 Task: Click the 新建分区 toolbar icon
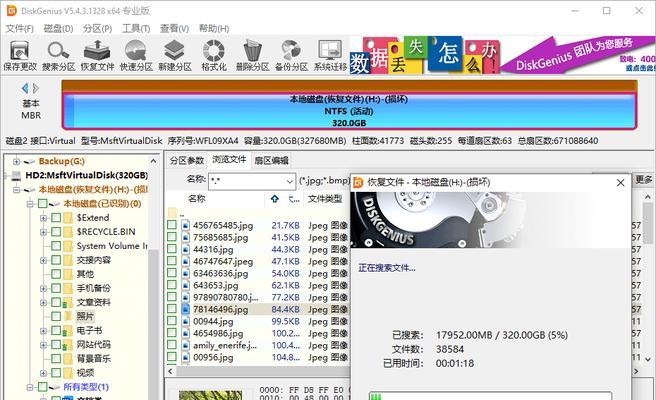[x=174, y=51]
